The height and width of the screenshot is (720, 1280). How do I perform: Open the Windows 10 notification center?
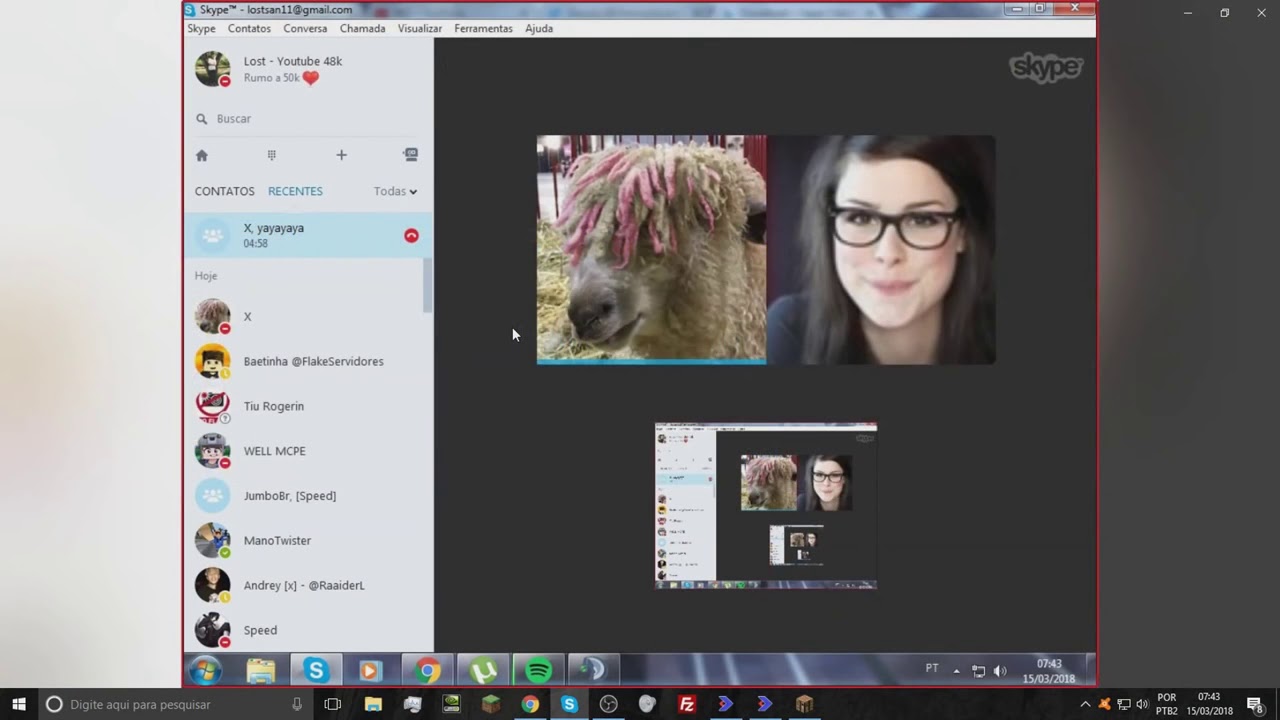coord(1255,704)
